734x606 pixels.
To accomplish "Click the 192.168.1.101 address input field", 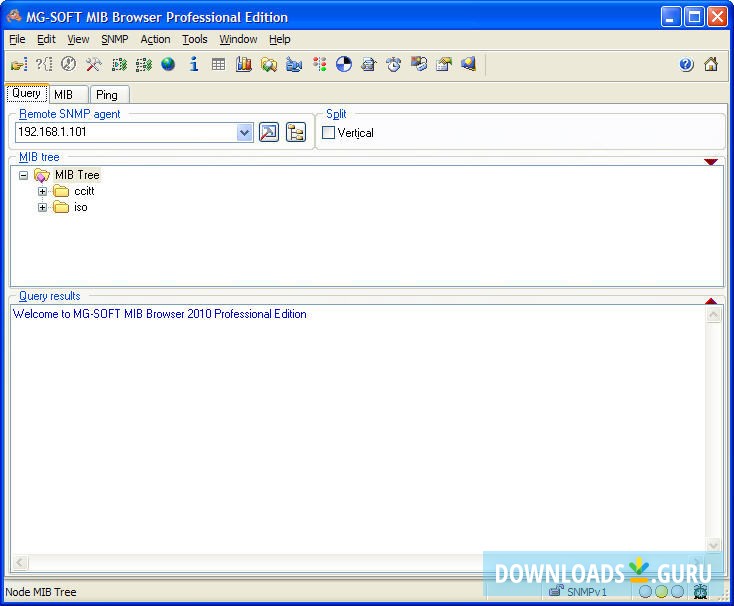I will pyautogui.click(x=126, y=132).
